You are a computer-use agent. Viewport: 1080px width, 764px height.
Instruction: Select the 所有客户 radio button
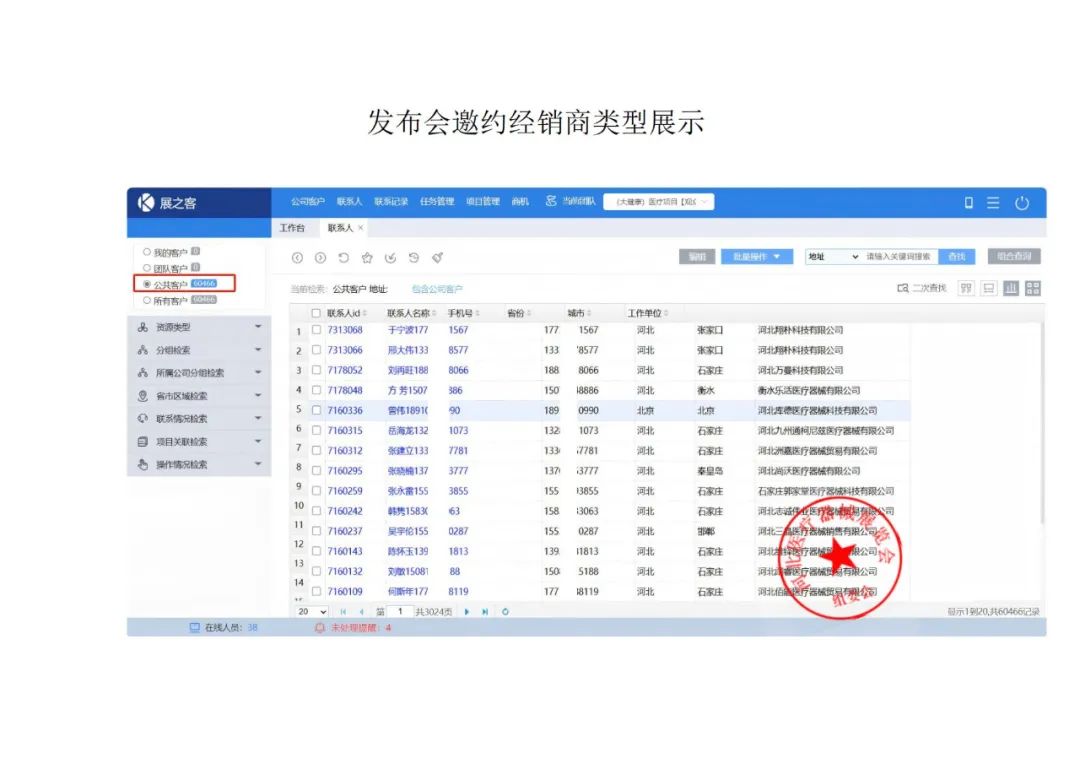pyautogui.click(x=147, y=300)
